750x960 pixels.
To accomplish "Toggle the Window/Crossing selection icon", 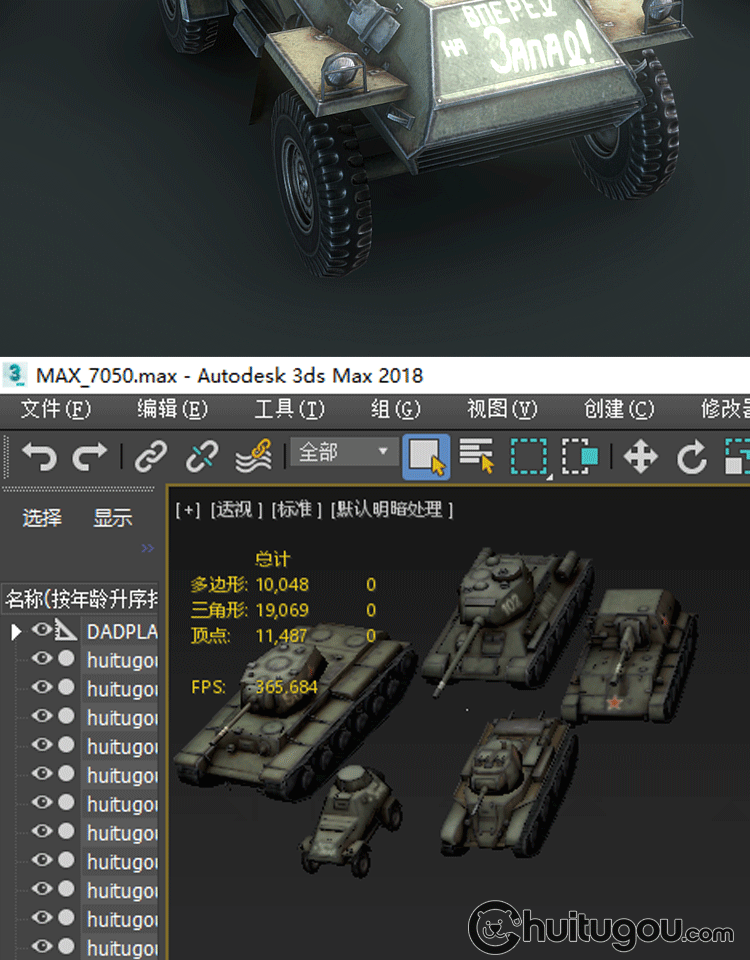I will (580, 458).
